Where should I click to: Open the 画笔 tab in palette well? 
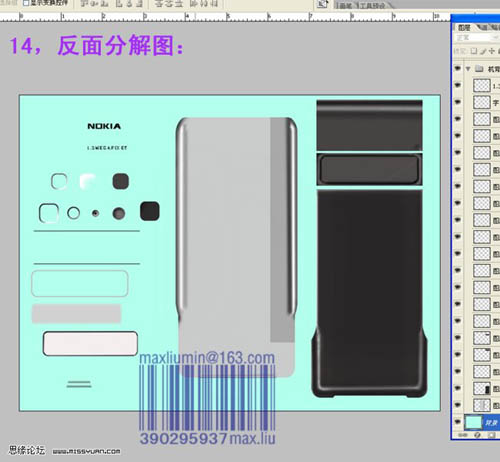[345, 5]
